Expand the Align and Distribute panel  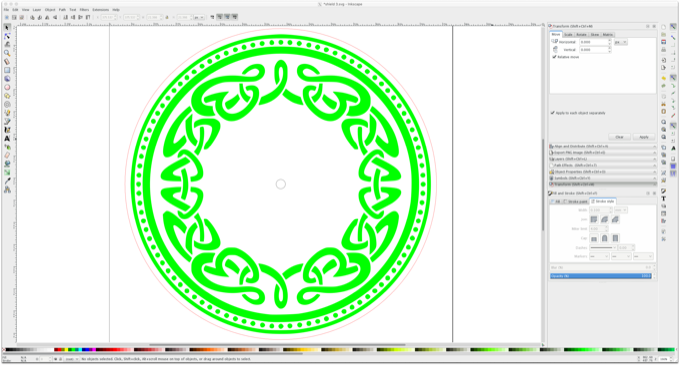pyautogui.click(x=602, y=147)
